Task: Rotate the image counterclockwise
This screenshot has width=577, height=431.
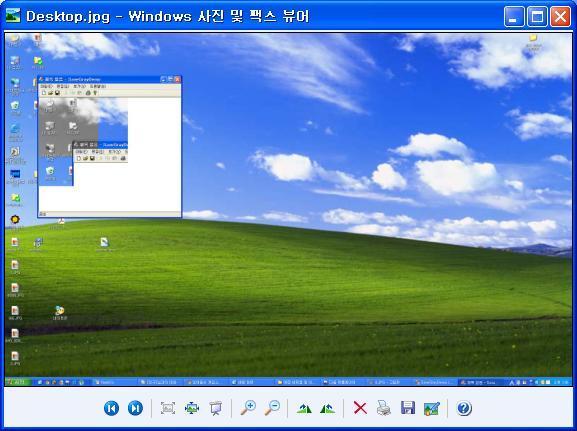Action: click(328, 408)
